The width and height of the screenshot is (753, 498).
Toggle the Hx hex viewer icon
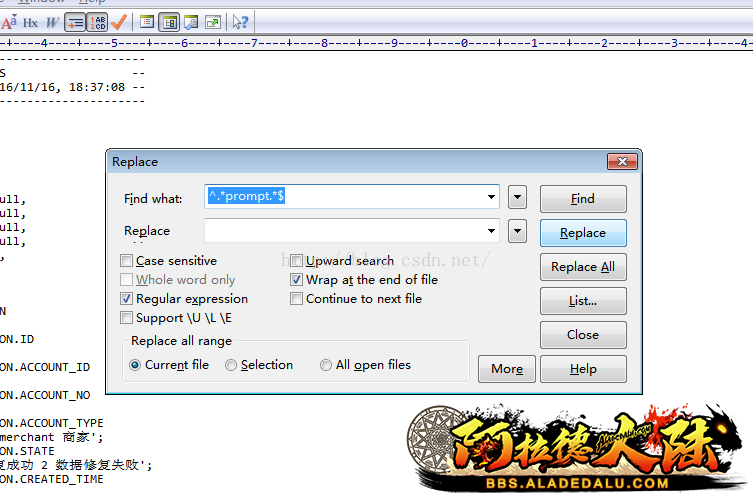coord(31,21)
